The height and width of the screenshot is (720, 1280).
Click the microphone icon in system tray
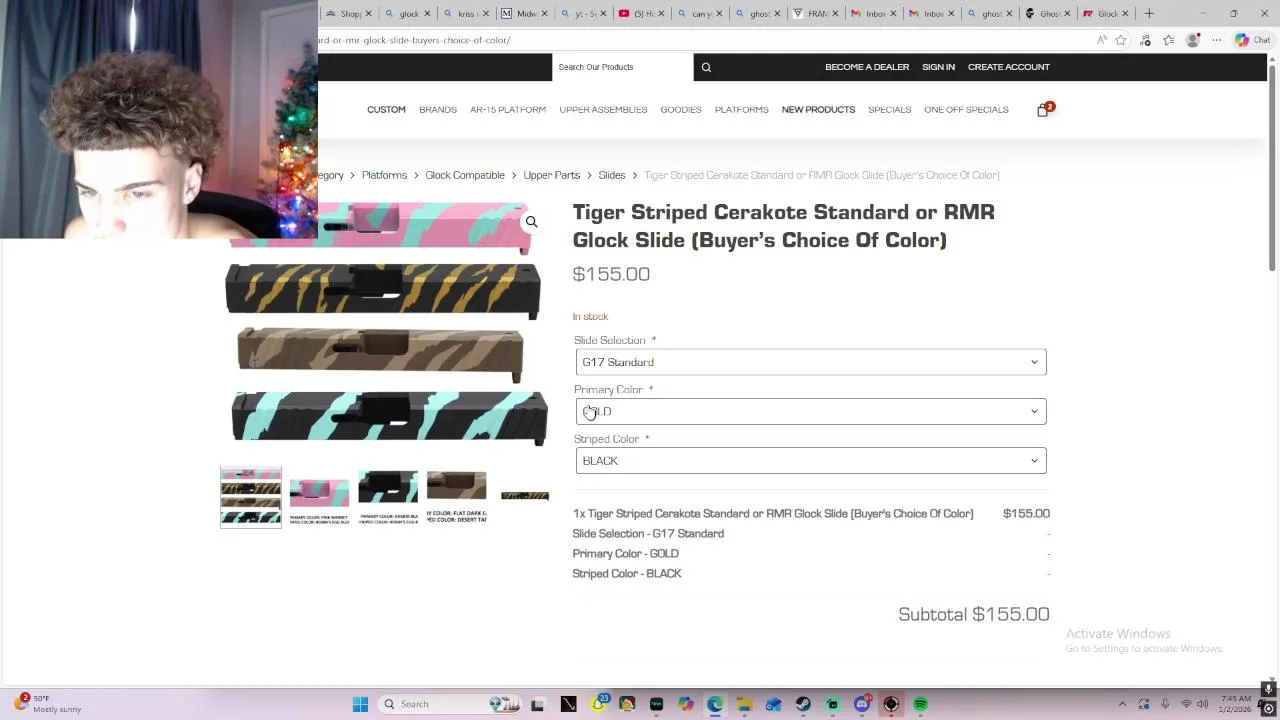click(1165, 704)
